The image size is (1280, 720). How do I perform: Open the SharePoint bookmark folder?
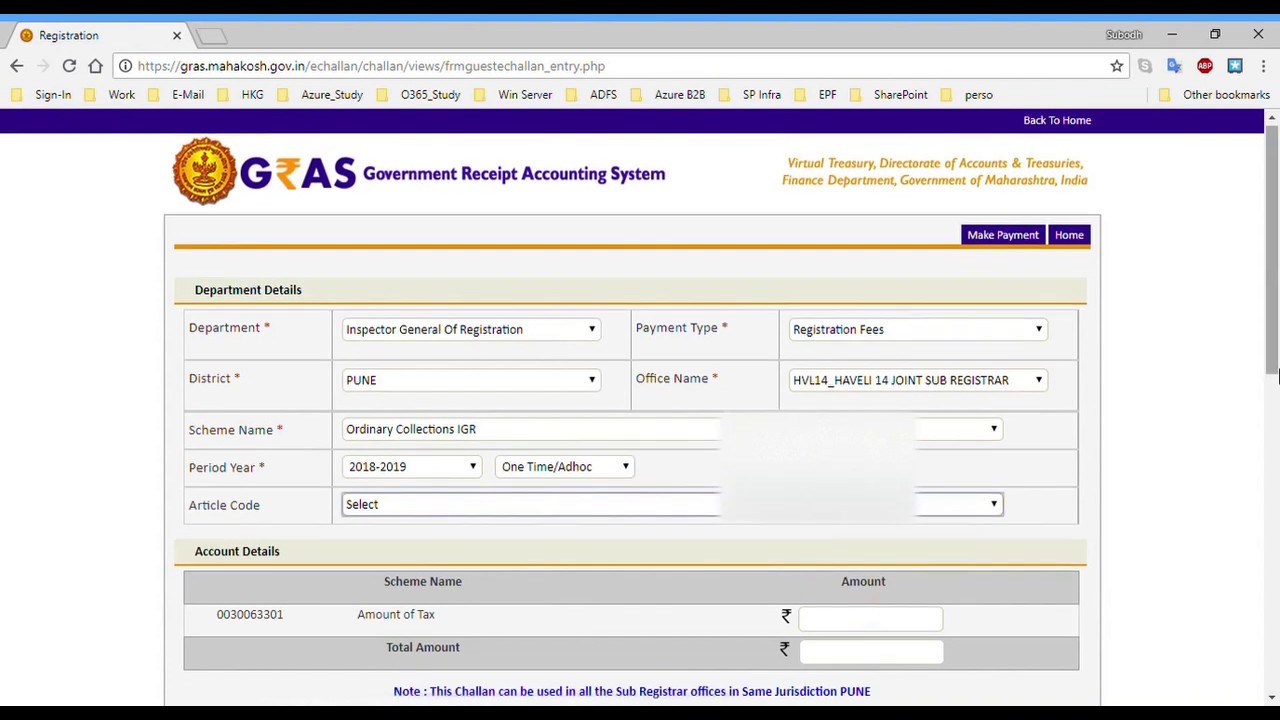pyautogui.click(x=889, y=95)
